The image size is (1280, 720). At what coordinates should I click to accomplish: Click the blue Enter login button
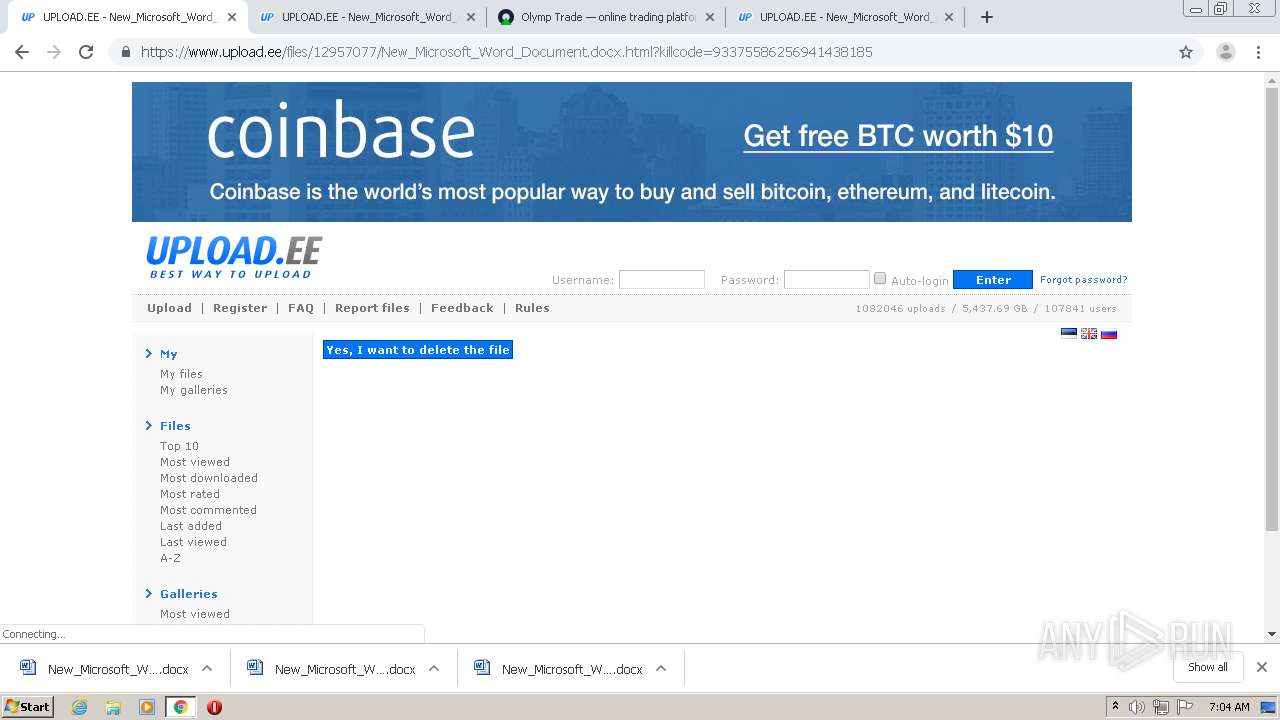(x=993, y=280)
